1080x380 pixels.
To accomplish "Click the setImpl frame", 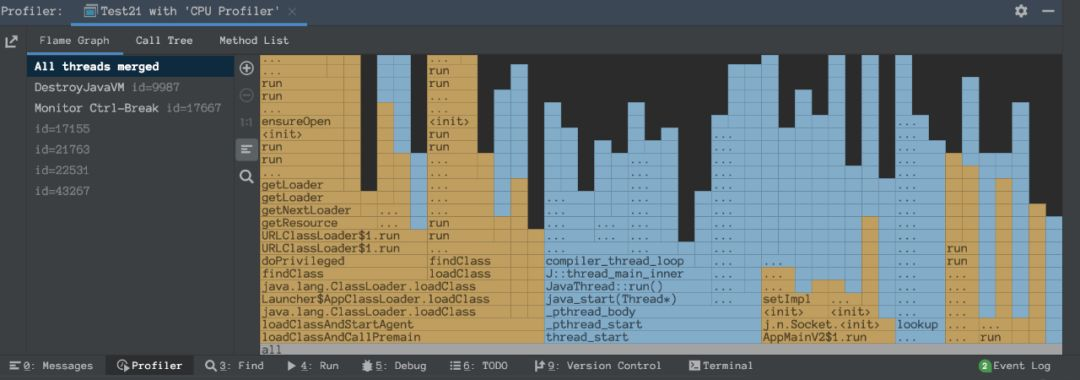I will pos(795,299).
